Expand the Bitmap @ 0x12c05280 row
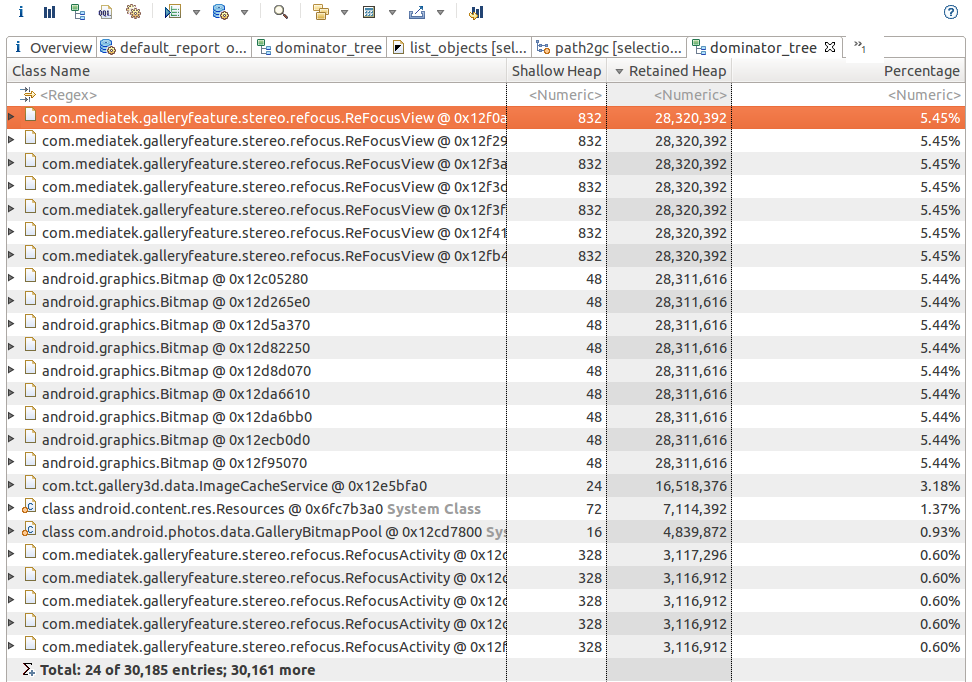Image resolution: width=972 pixels, height=682 pixels. (x=12, y=279)
